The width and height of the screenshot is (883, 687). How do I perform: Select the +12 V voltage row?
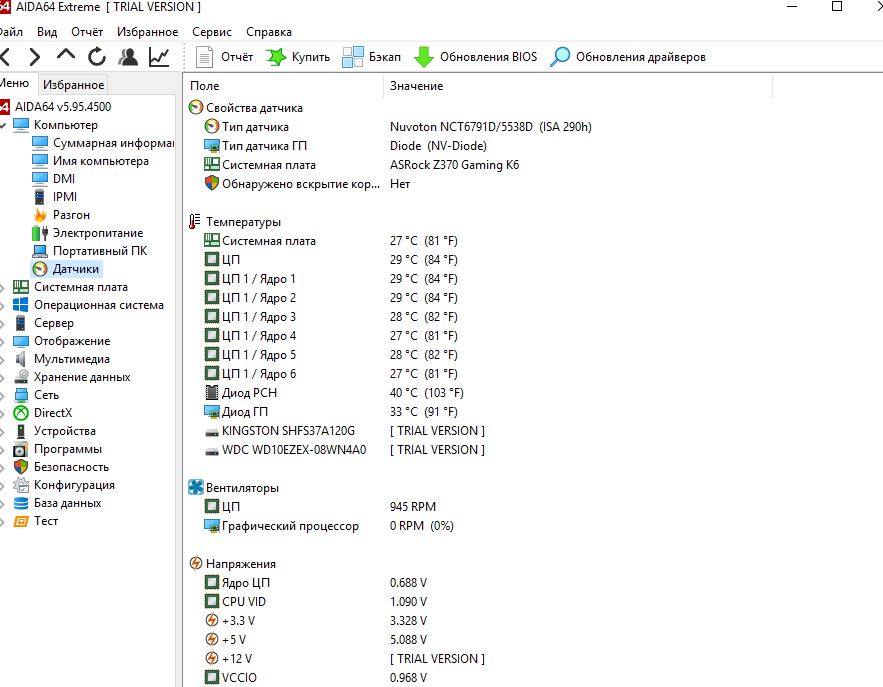344,658
